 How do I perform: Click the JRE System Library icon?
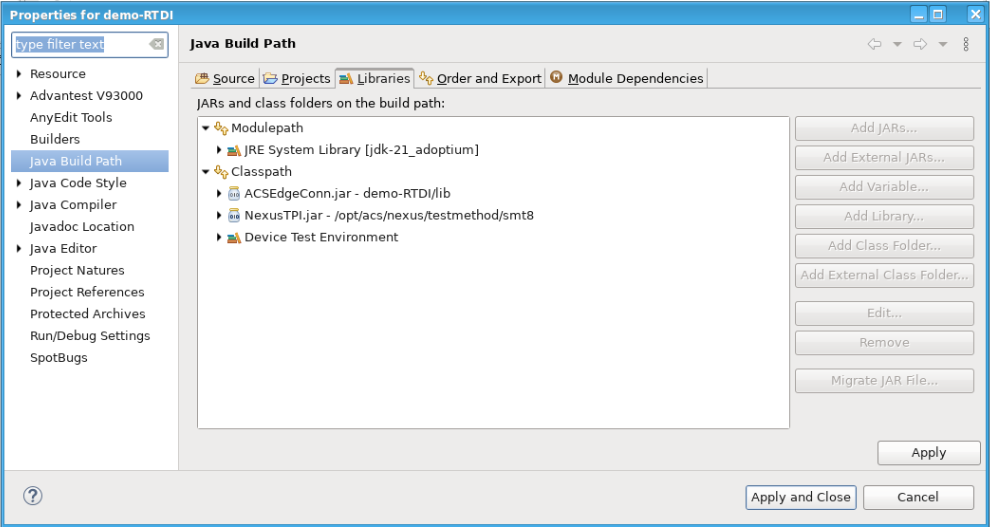[x=234, y=150]
